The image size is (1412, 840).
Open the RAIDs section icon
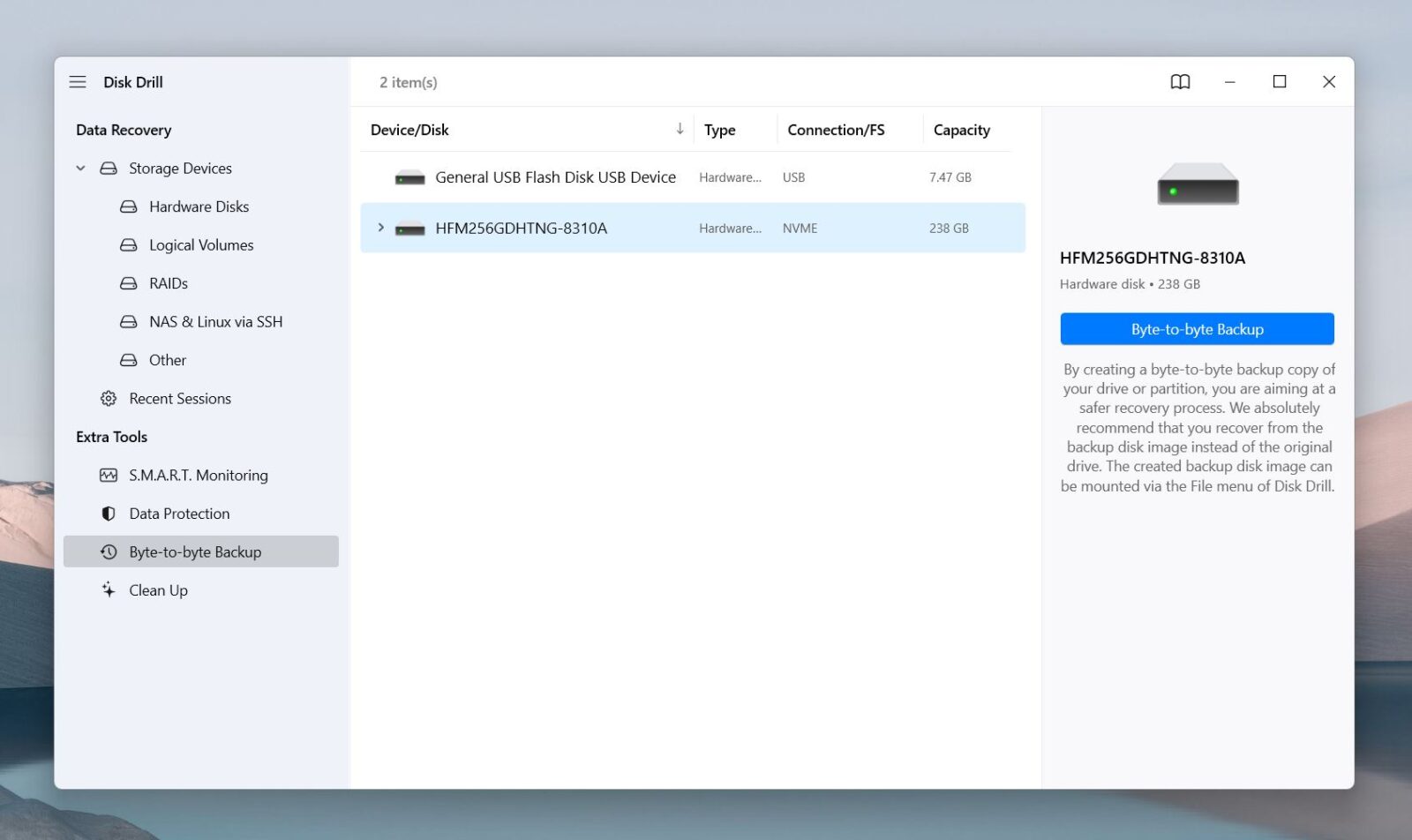128,283
